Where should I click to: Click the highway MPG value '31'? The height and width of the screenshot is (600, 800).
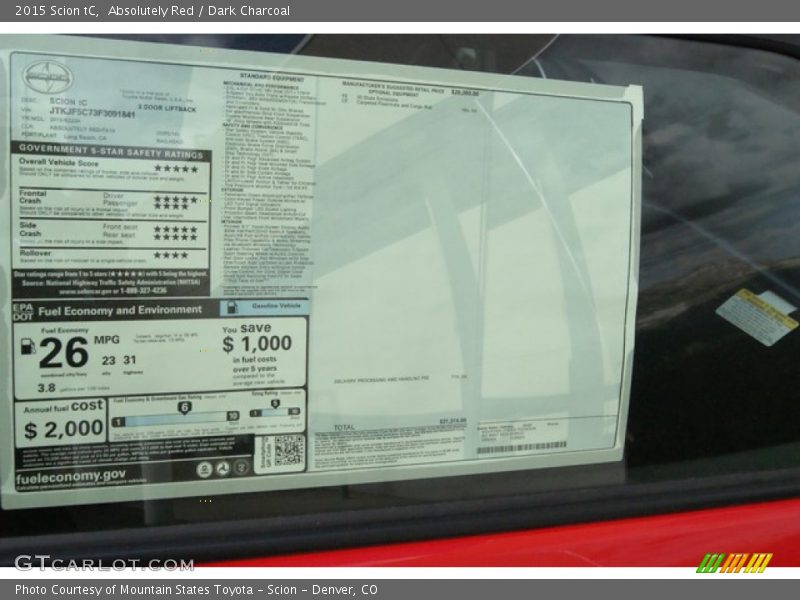click(x=130, y=360)
